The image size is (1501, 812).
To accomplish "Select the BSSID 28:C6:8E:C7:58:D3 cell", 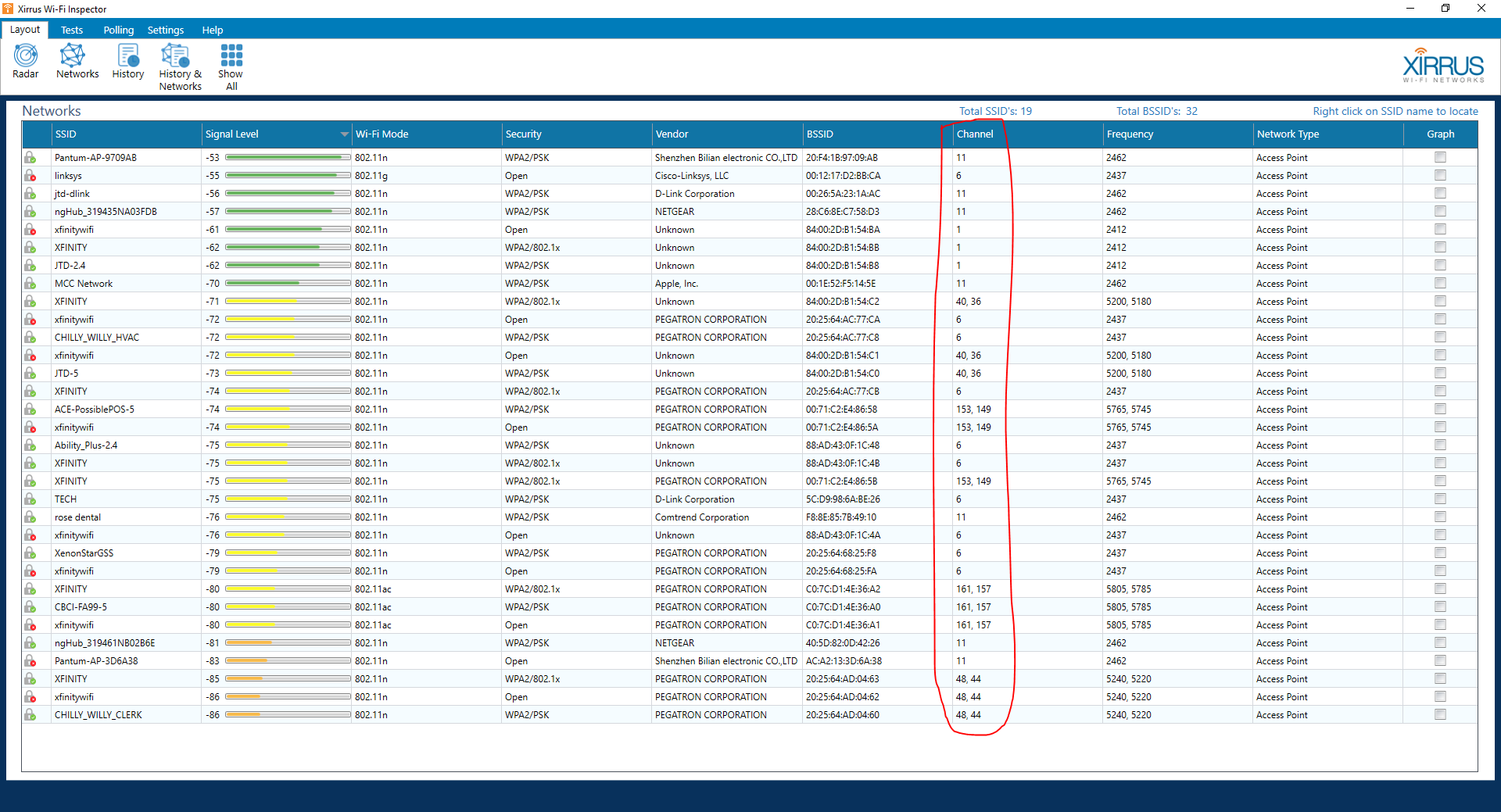I will 842,211.
